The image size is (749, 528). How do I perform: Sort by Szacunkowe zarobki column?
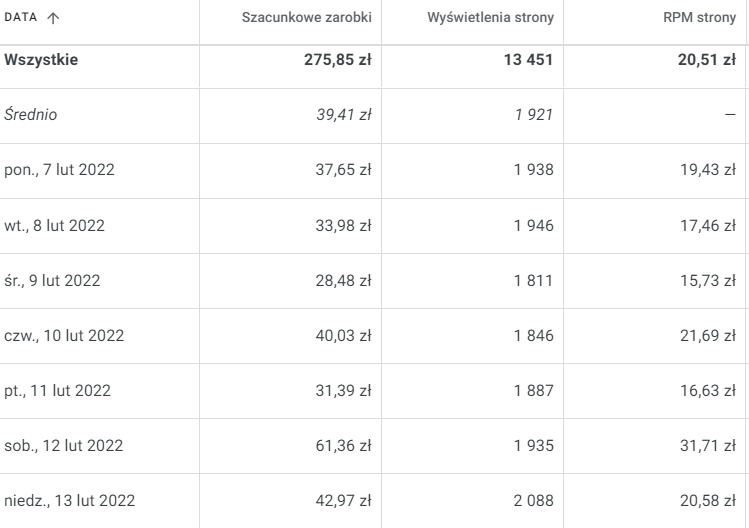point(307,20)
